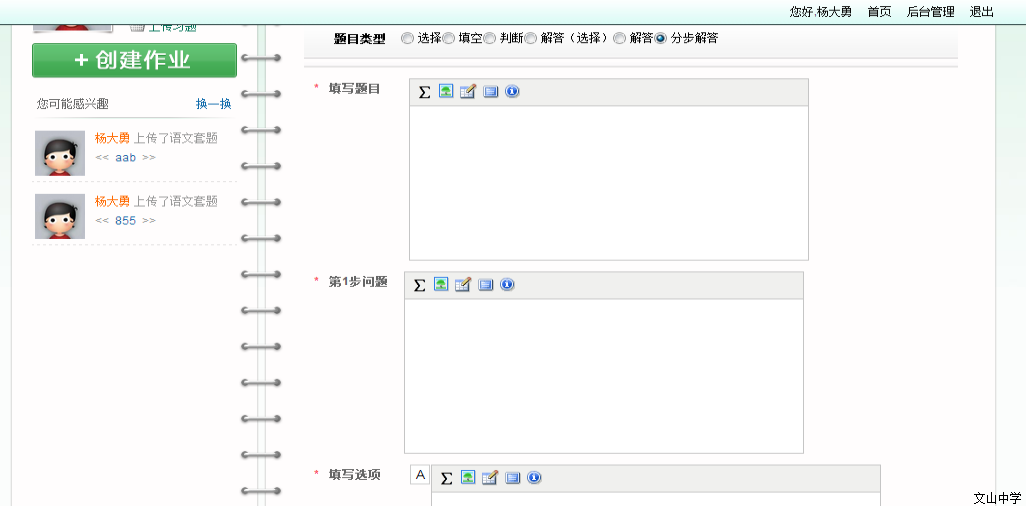Click blue list icon in 第1步问题 toolbar
Screen dimensions: 1026x506
coord(486,285)
